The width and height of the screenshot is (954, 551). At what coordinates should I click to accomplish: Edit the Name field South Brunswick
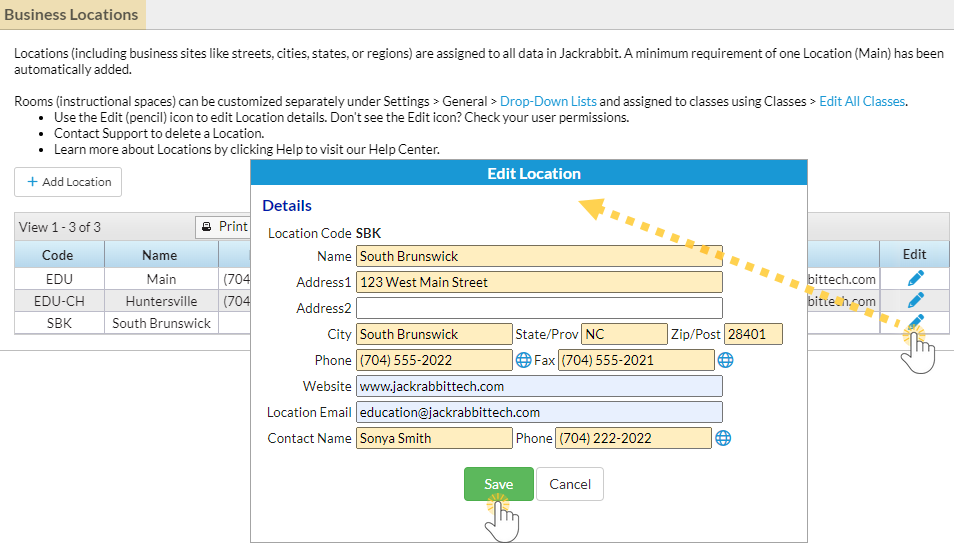539,256
